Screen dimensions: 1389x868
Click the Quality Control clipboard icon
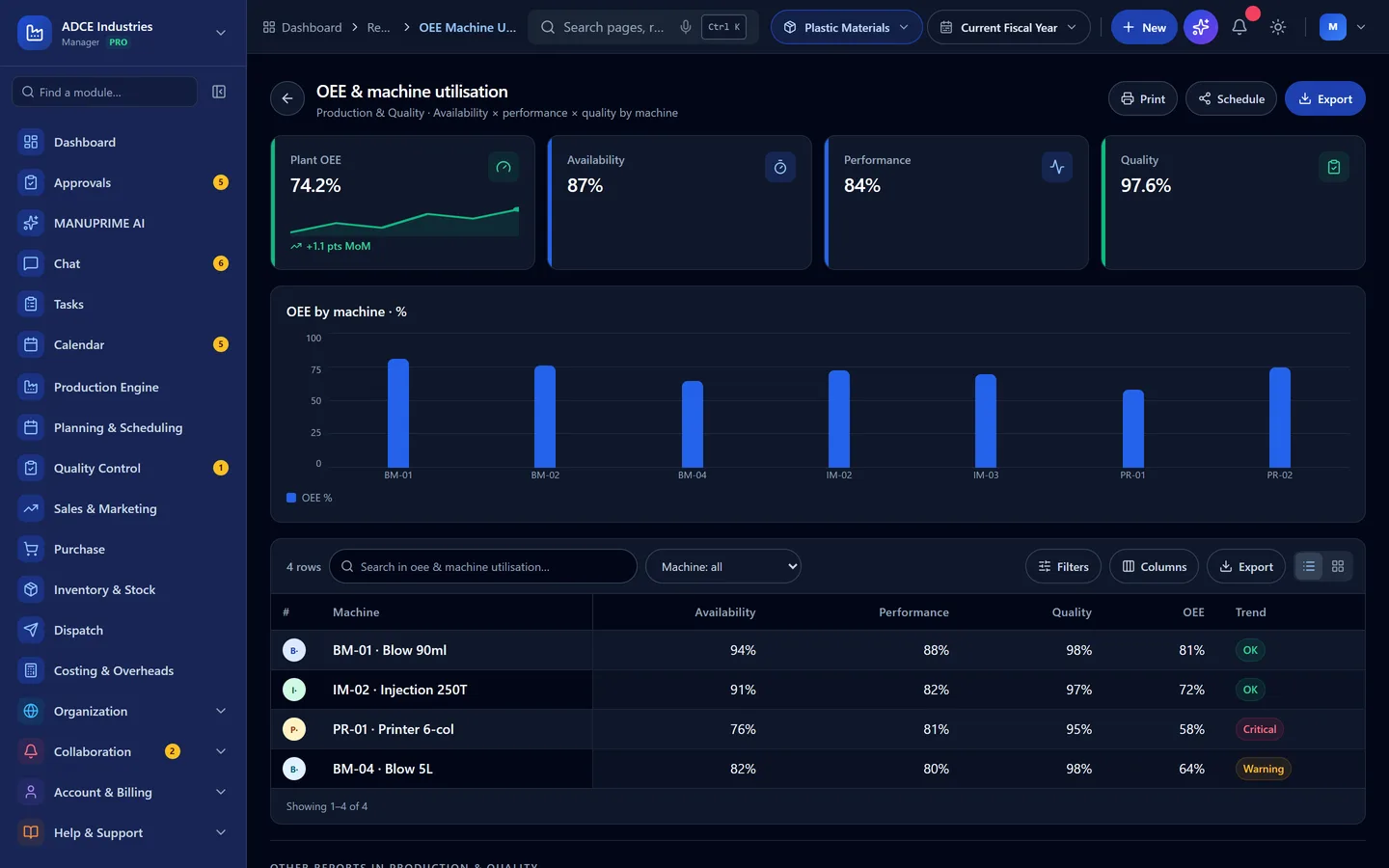click(x=31, y=468)
